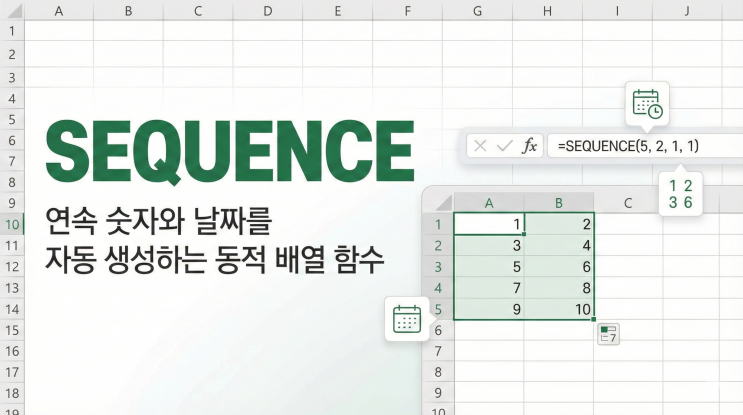Select inset cell containing value 9
Viewport: 743px width, 415px height.
(489, 309)
